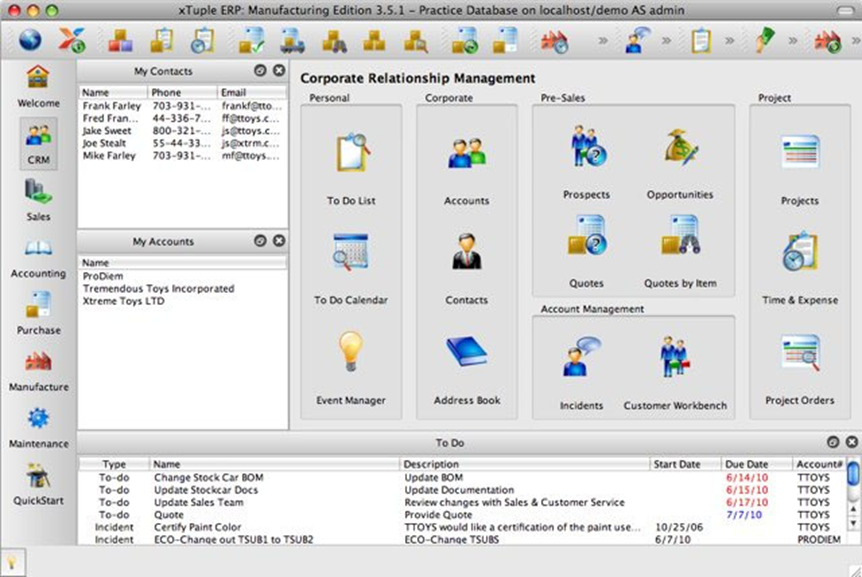Open the Customer Workbench
This screenshot has height=577, width=862.
click(x=675, y=357)
